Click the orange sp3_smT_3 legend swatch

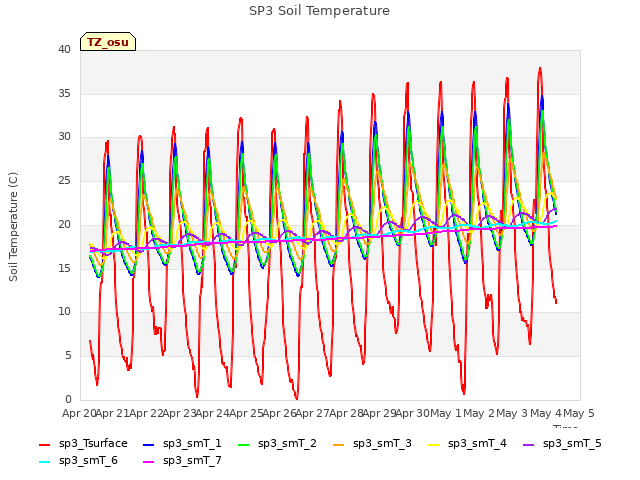[339, 444]
